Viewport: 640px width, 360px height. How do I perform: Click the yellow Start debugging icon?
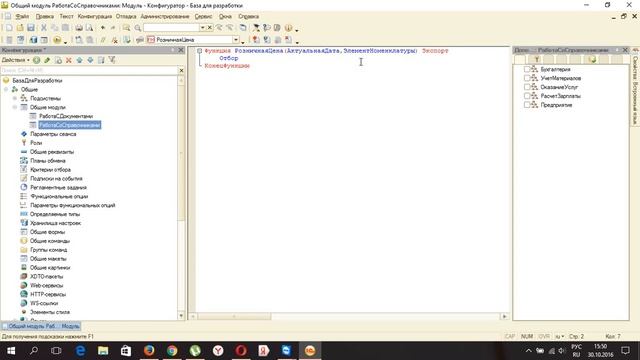[57, 40]
